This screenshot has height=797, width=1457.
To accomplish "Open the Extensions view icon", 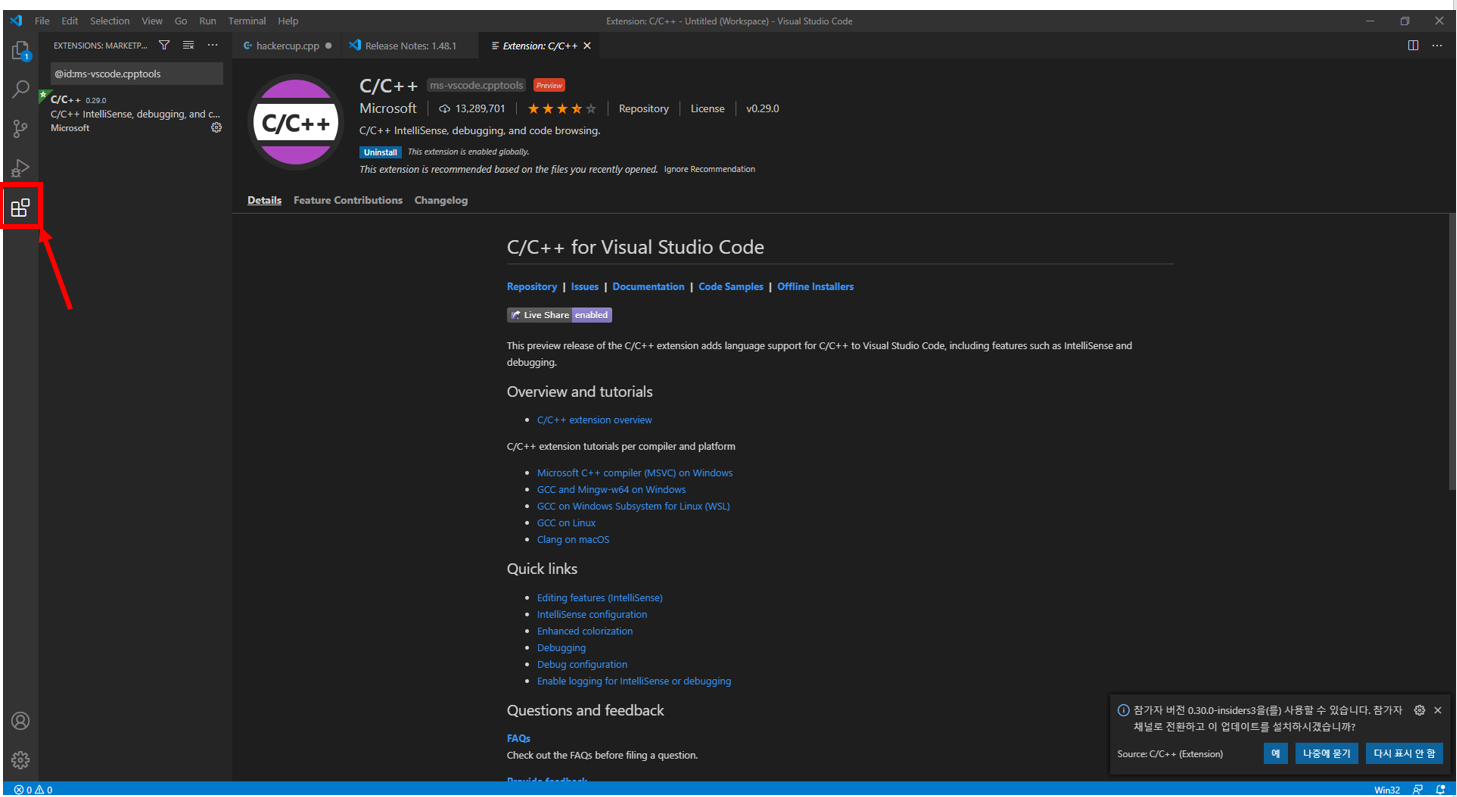I will [x=20, y=208].
